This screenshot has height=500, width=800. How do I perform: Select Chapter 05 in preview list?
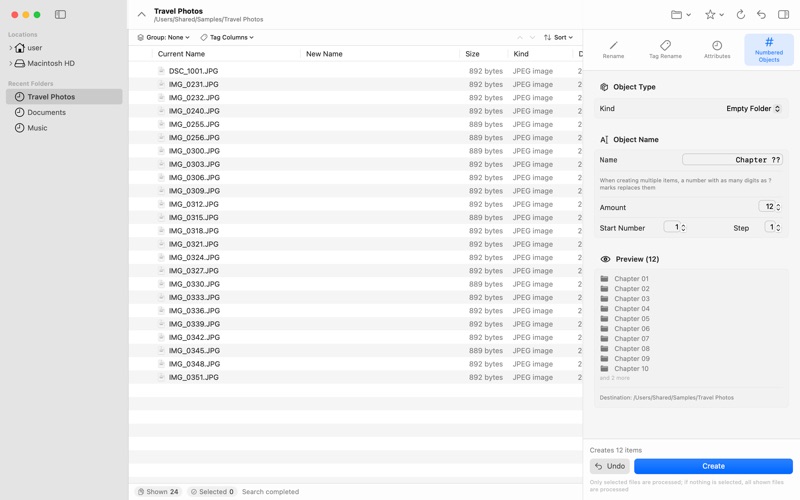pos(632,318)
